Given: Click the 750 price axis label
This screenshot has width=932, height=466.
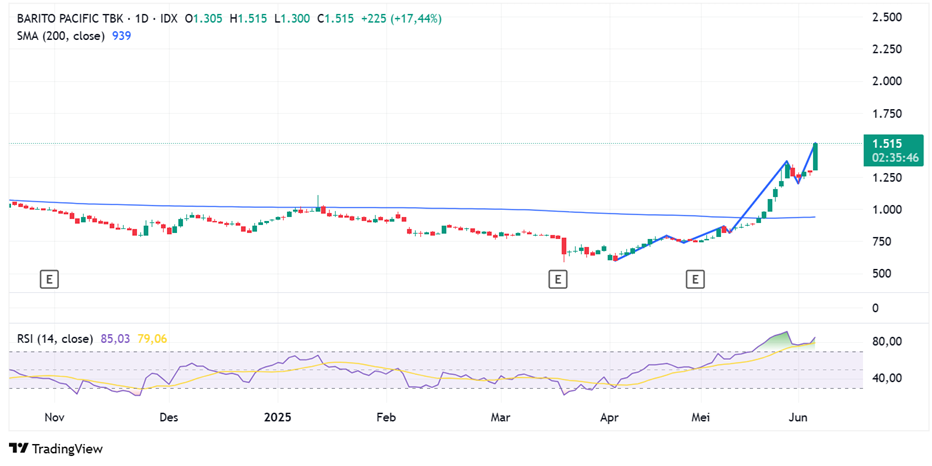Looking at the screenshot, I should 881,242.
